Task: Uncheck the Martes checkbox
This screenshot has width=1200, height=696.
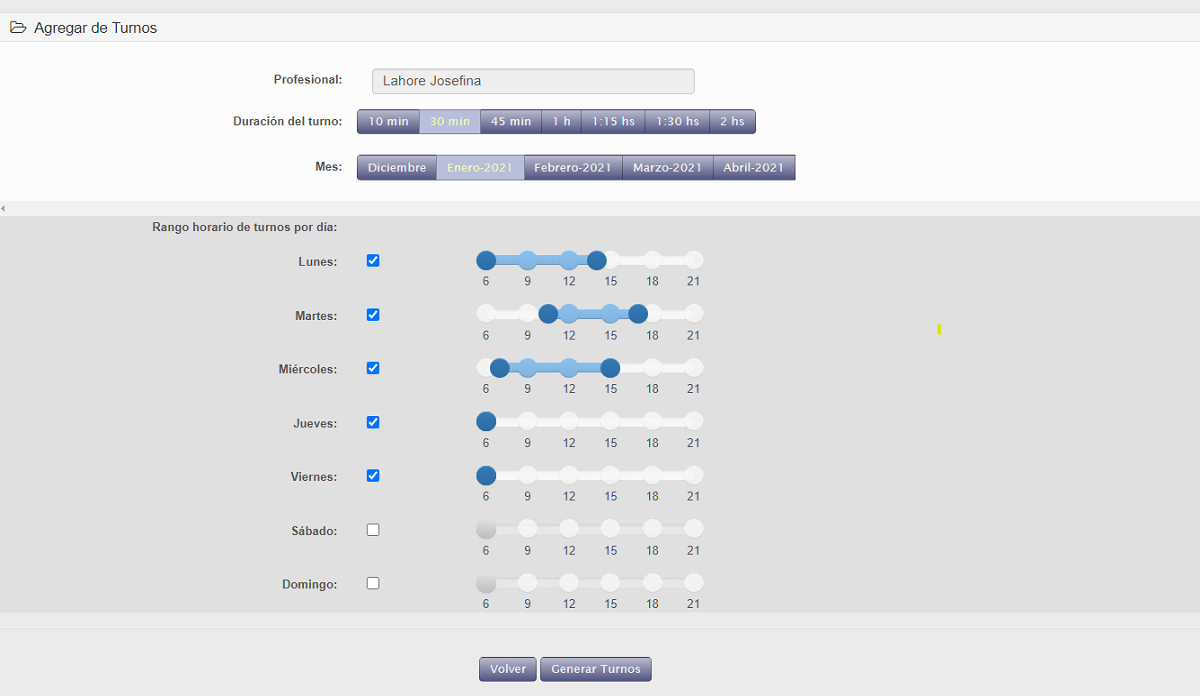Action: click(373, 315)
